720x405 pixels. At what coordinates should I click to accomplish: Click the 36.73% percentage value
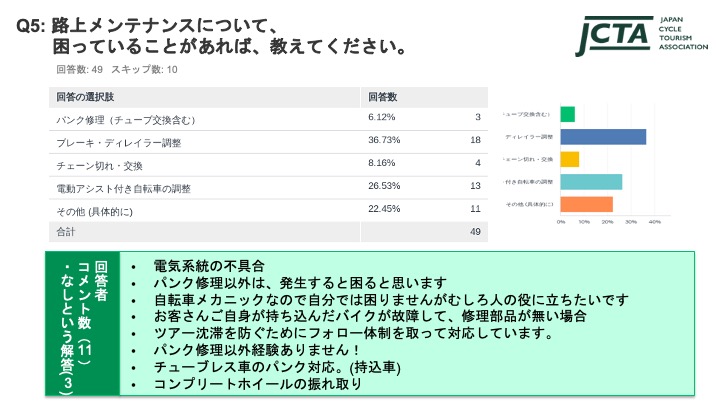[384, 140]
